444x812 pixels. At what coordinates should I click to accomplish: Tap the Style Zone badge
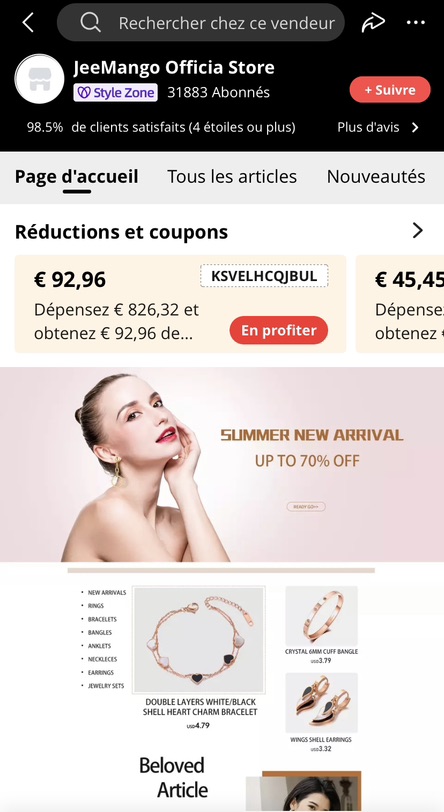click(116, 93)
